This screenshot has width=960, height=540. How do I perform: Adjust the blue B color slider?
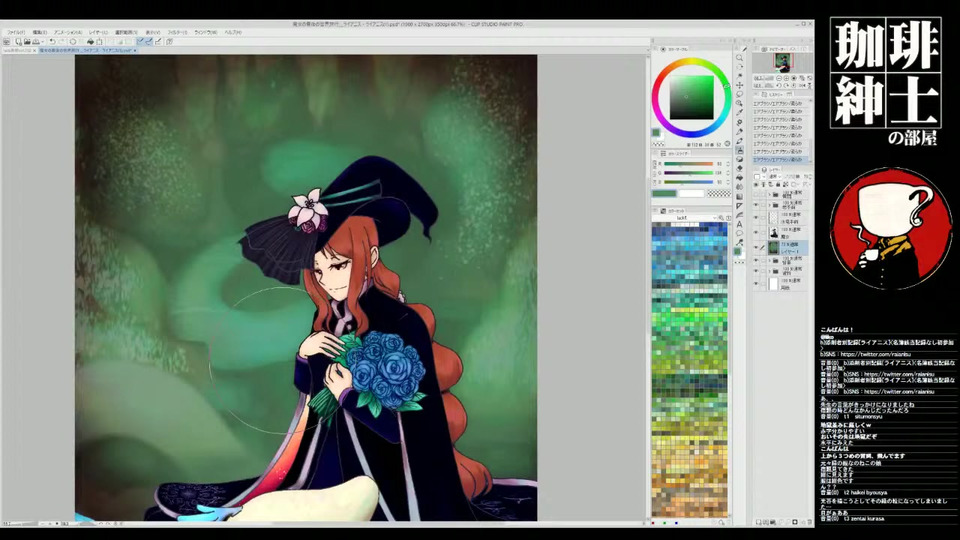689,182
